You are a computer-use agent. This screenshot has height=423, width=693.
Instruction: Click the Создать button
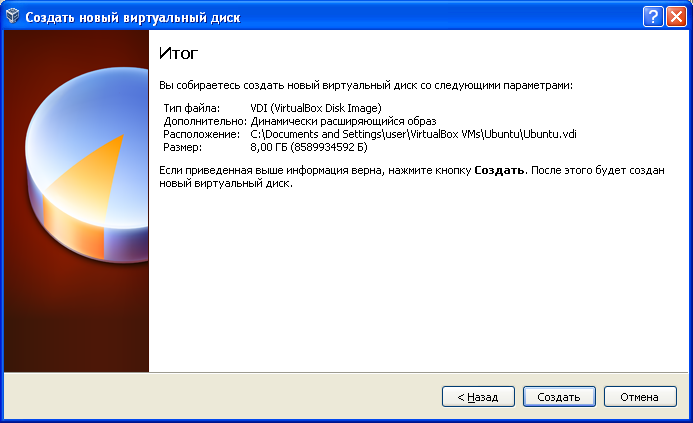point(559,396)
